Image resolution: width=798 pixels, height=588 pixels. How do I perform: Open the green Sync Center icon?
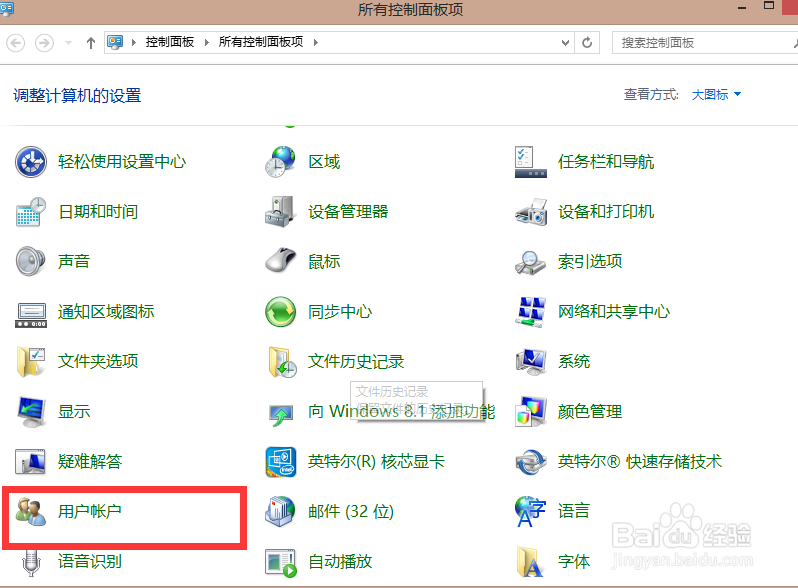pos(280,312)
